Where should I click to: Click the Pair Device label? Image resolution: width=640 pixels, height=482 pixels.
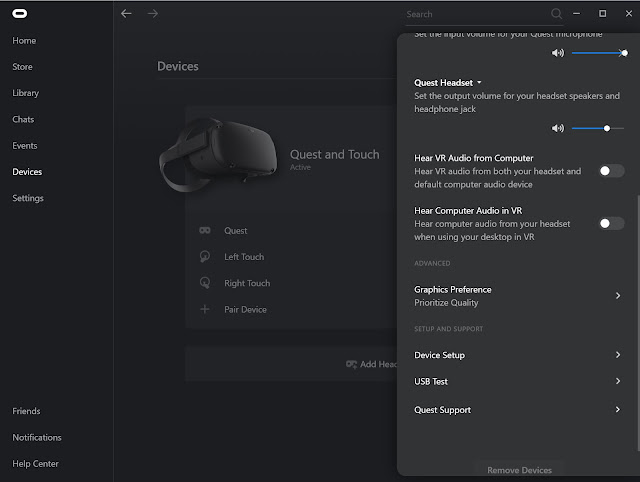point(245,309)
